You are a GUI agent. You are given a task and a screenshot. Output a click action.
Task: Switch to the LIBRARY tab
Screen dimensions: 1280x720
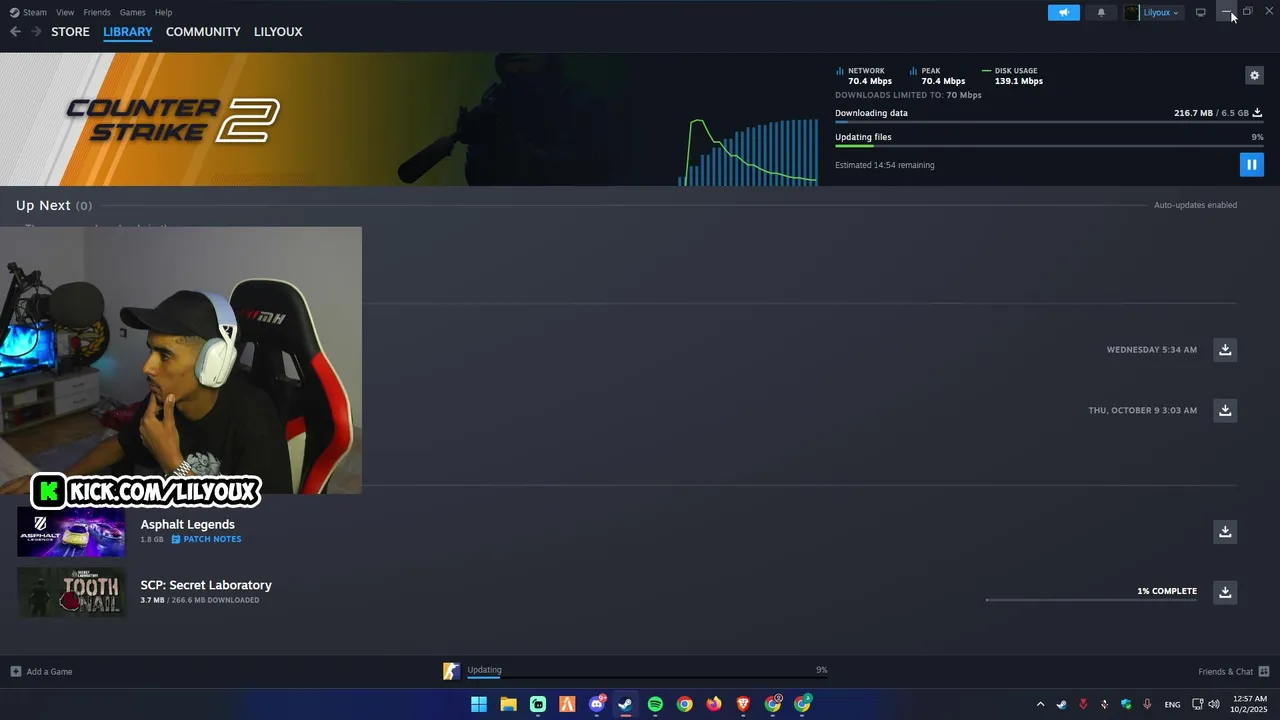point(128,32)
